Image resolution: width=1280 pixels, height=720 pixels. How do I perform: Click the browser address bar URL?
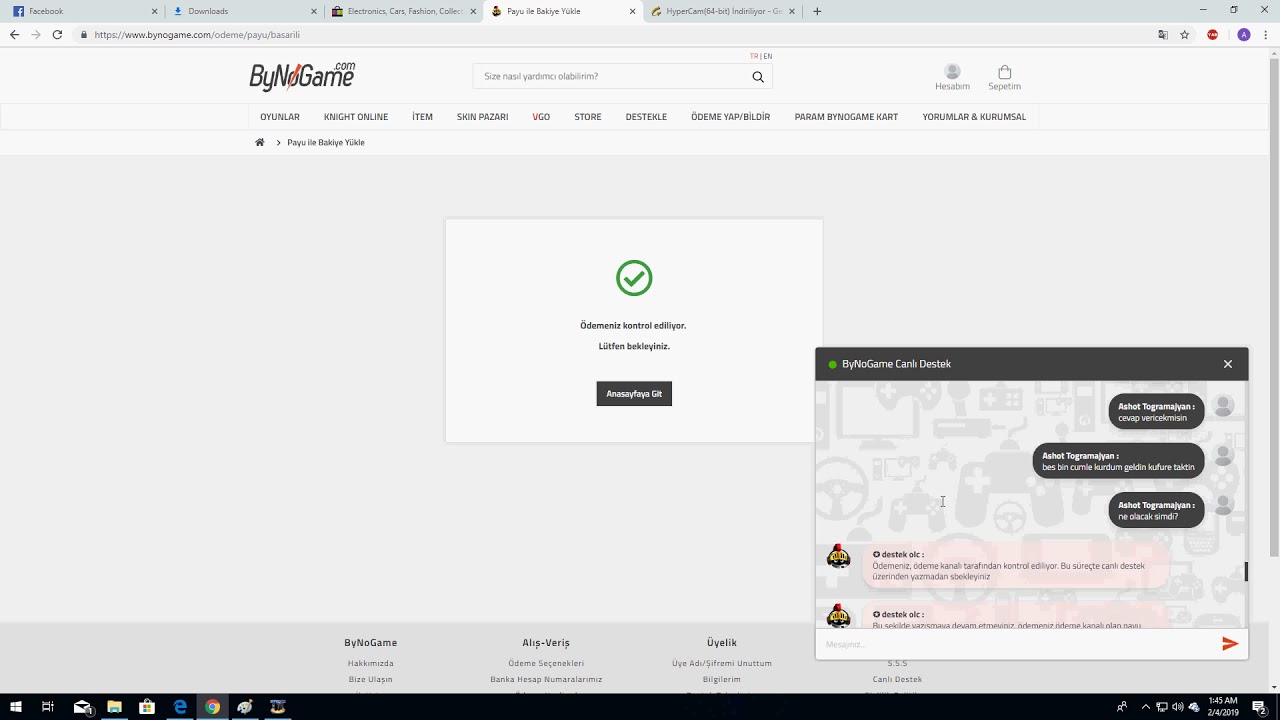(x=197, y=34)
